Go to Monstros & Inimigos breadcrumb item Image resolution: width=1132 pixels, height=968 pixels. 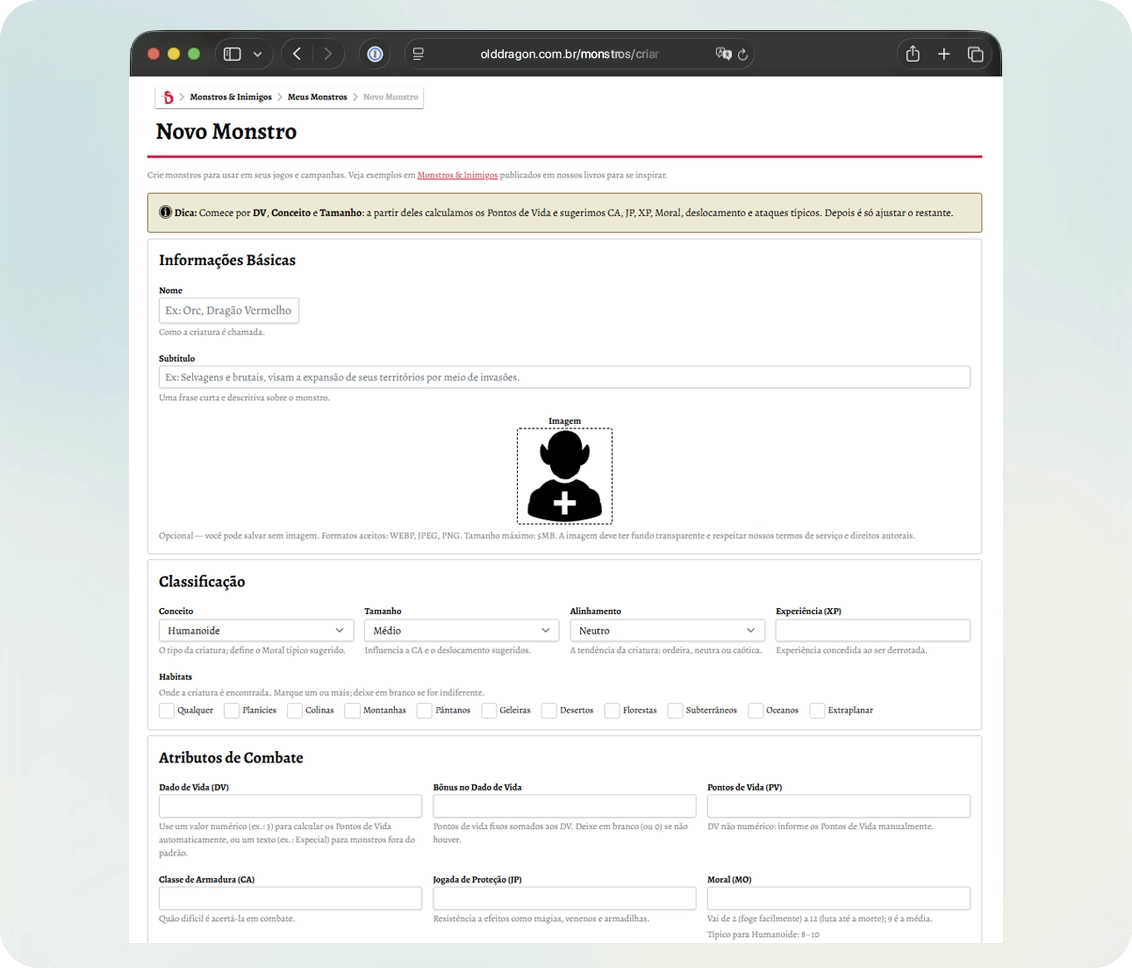[x=231, y=97]
